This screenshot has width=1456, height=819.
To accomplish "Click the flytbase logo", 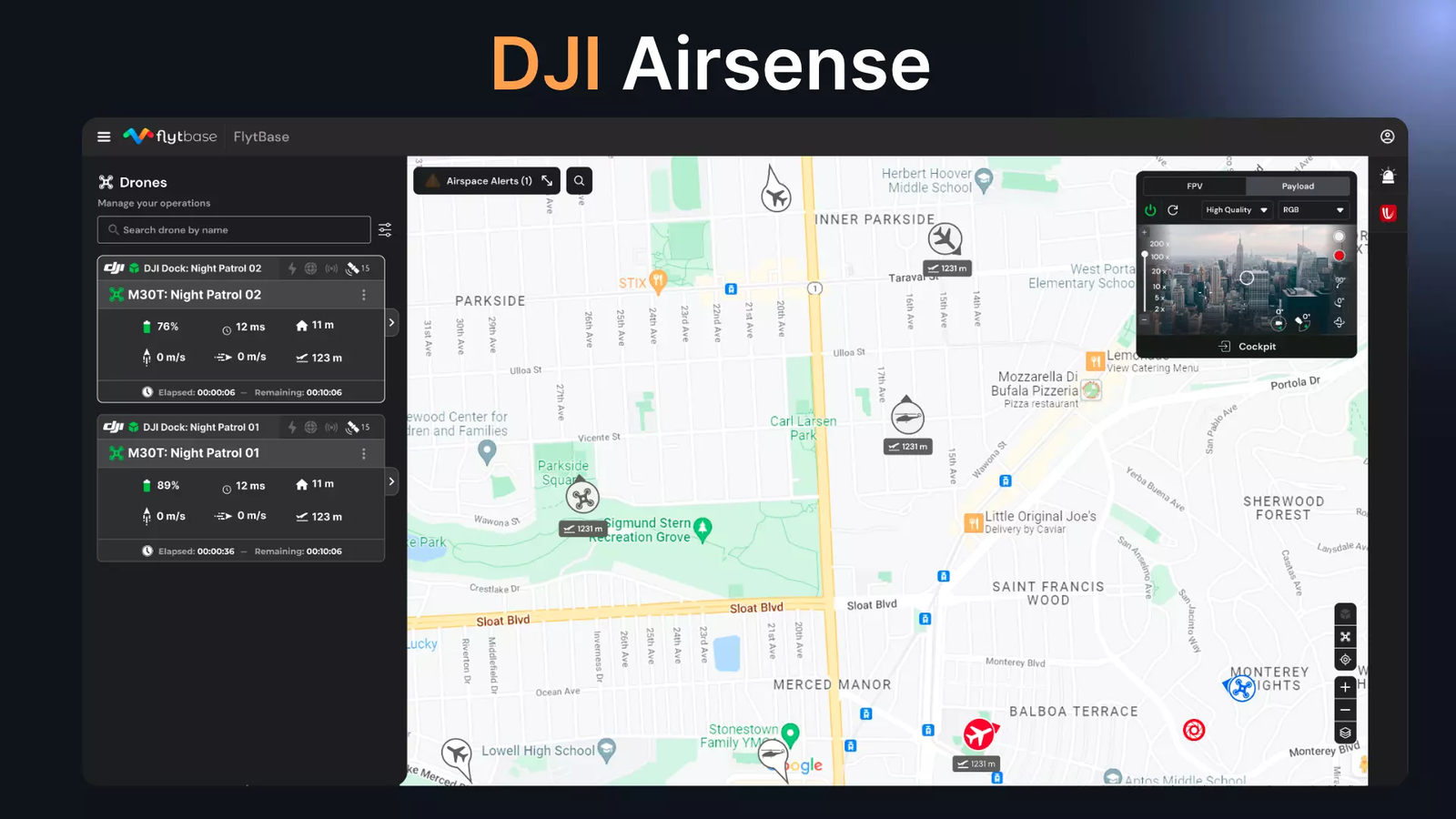I will tap(170, 136).
